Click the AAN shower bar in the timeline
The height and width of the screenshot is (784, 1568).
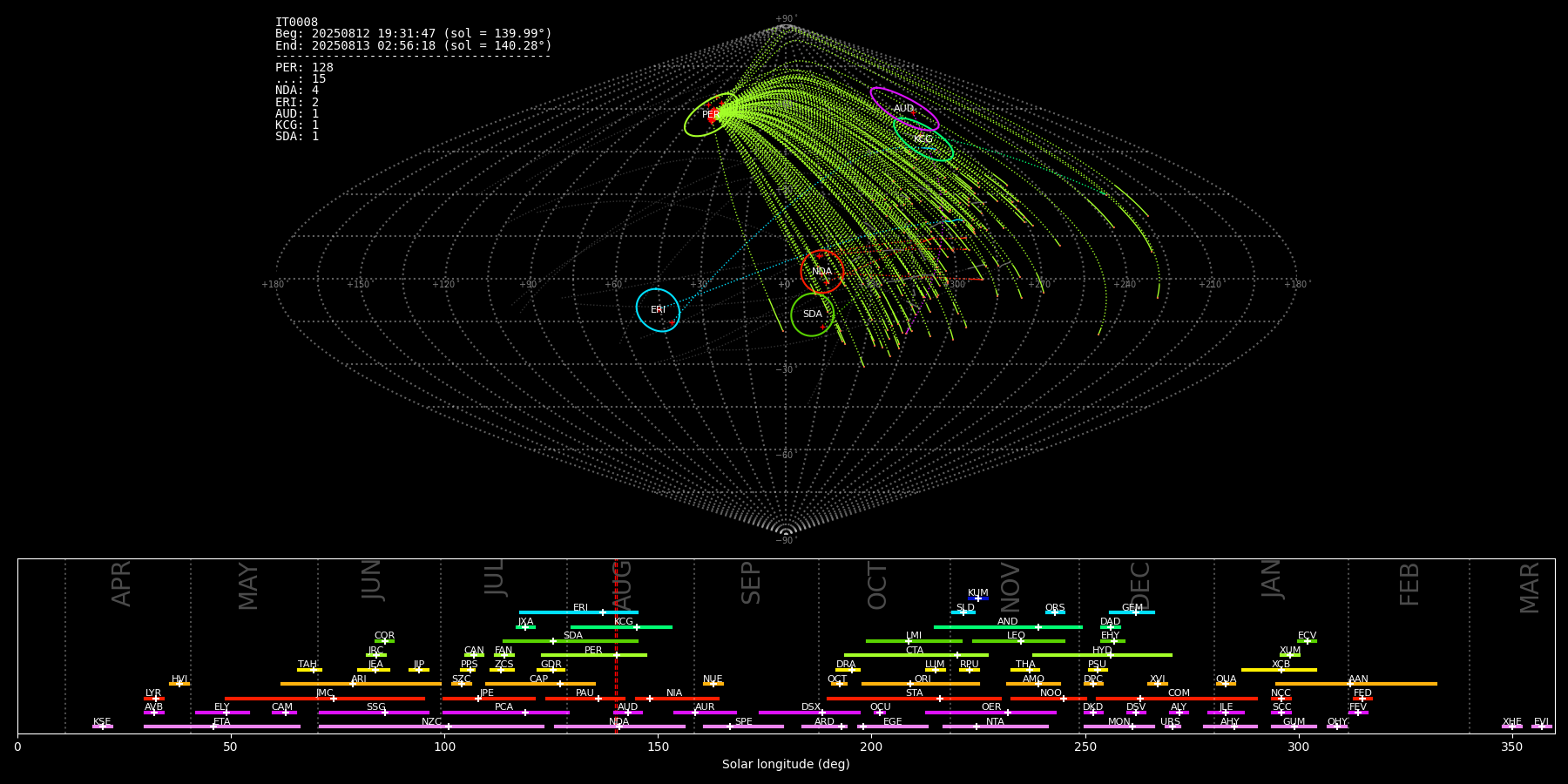[x=1356, y=684]
